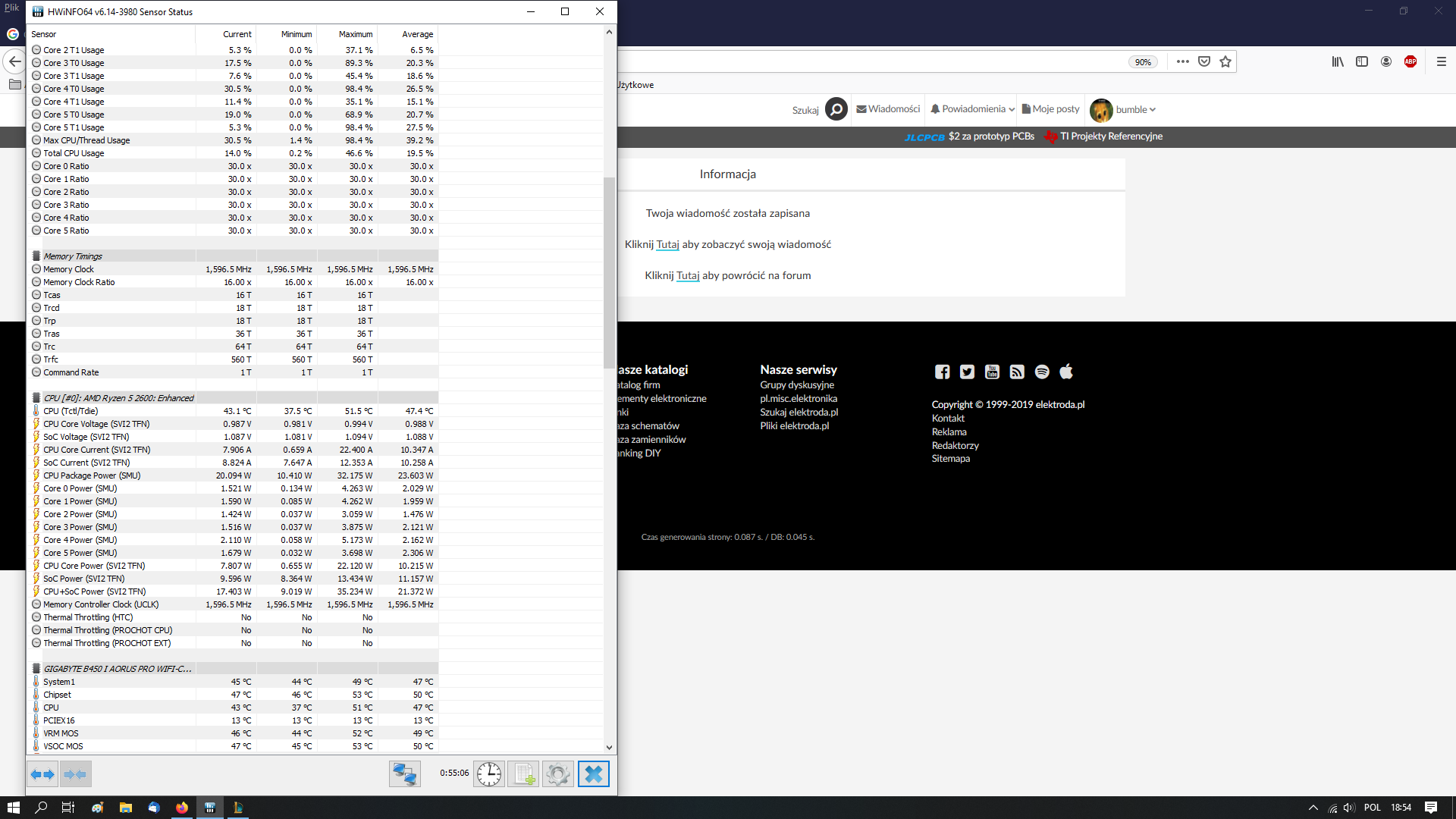Open the HWiNFO remote network monitoring icon
The width and height of the screenshot is (1456, 819).
click(404, 774)
